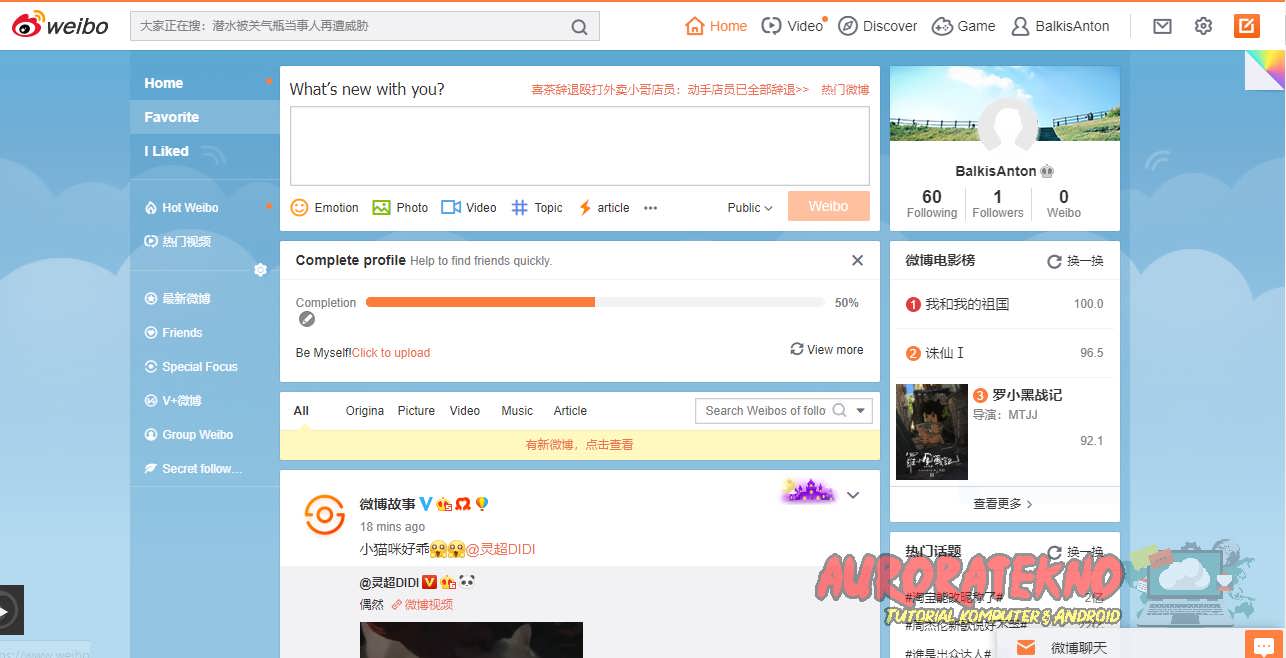The image size is (1286, 658).
Task: Open the 微博视频 link in post
Action: (x=422, y=604)
